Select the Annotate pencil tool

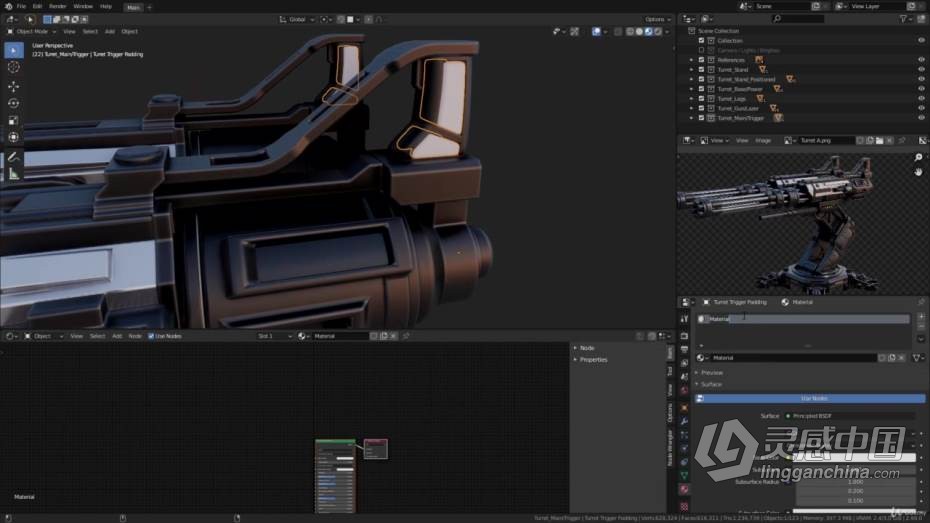(x=13, y=157)
